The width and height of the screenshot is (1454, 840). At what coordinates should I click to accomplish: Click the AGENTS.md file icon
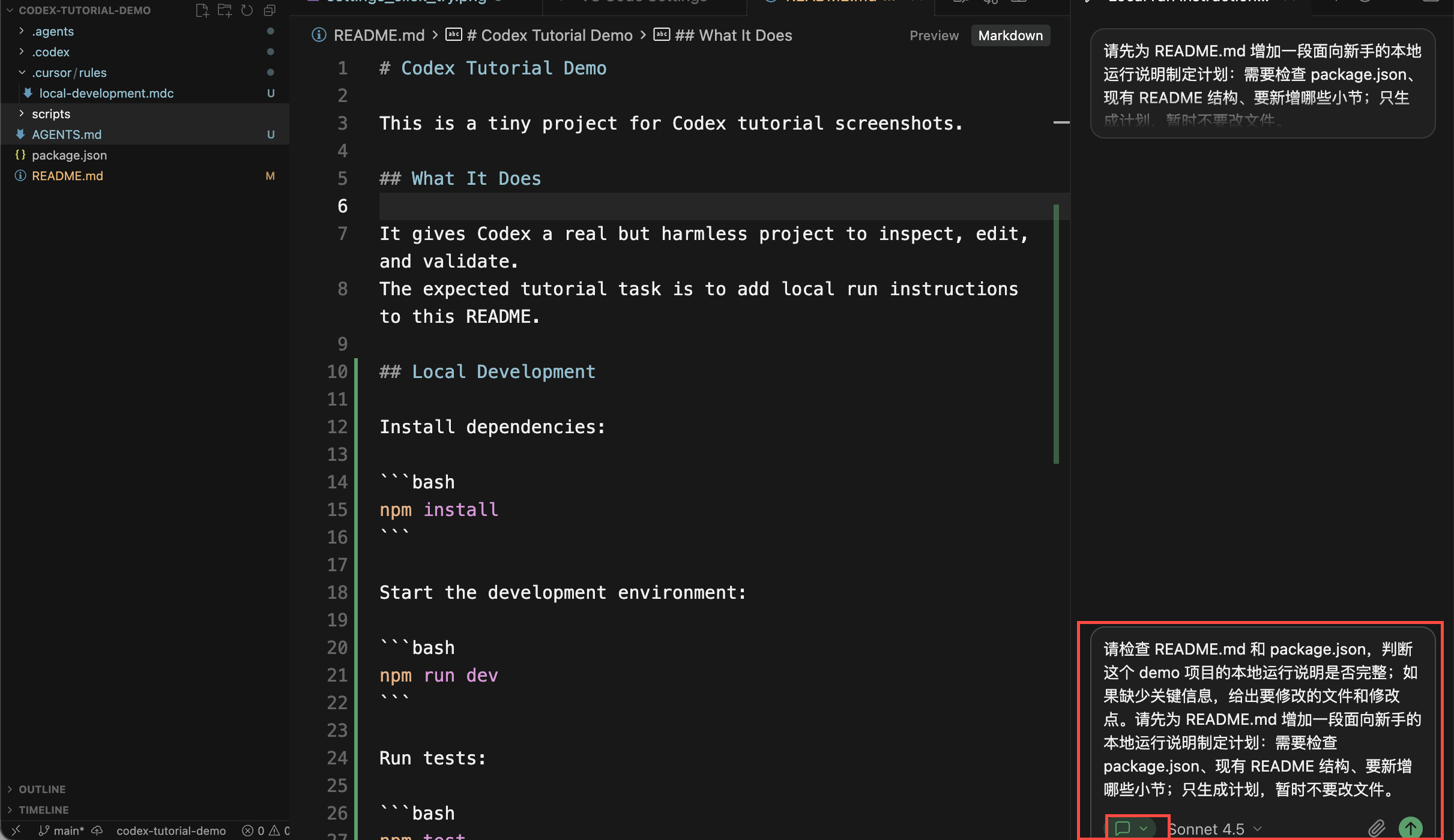click(20, 134)
